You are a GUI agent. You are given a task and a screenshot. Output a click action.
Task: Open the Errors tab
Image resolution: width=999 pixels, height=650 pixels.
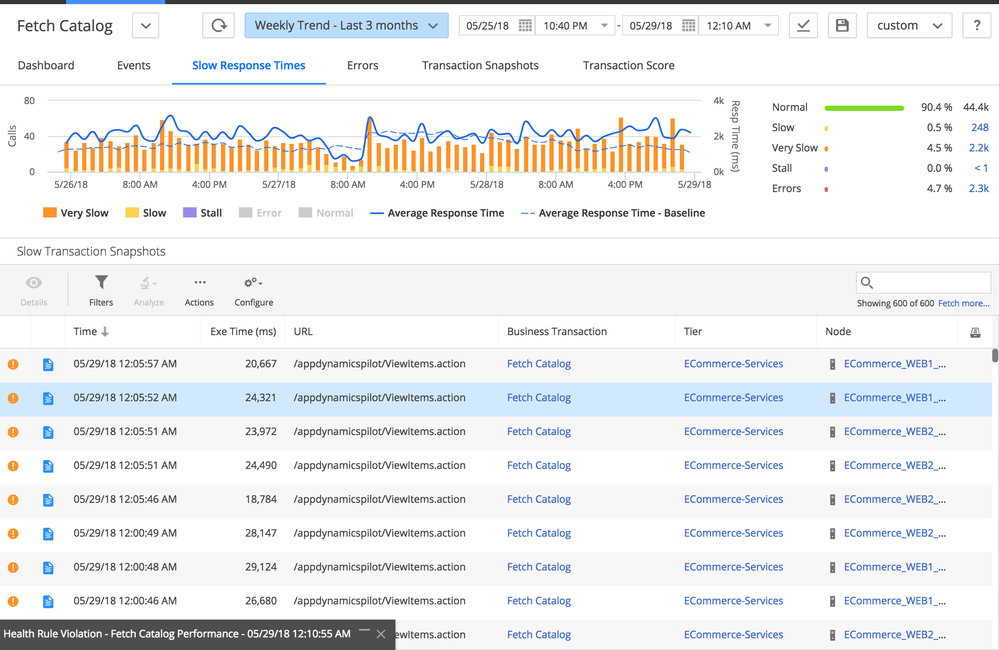(x=363, y=65)
